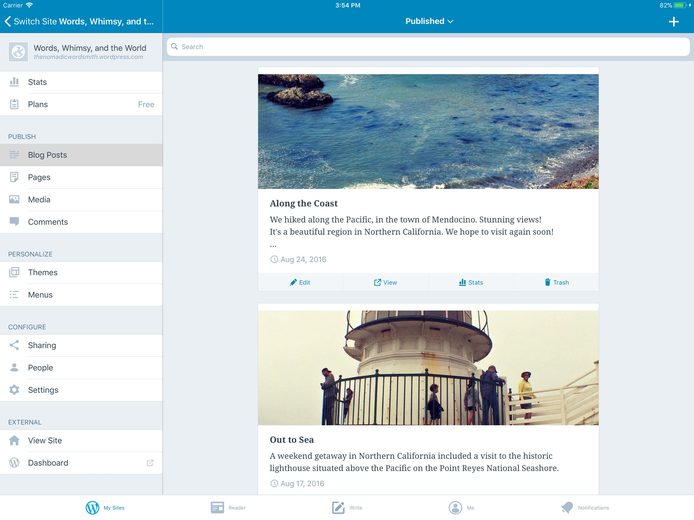Open Comments bubble icon in sidebar
This screenshot has height=520, width=694.
[14, 221]
